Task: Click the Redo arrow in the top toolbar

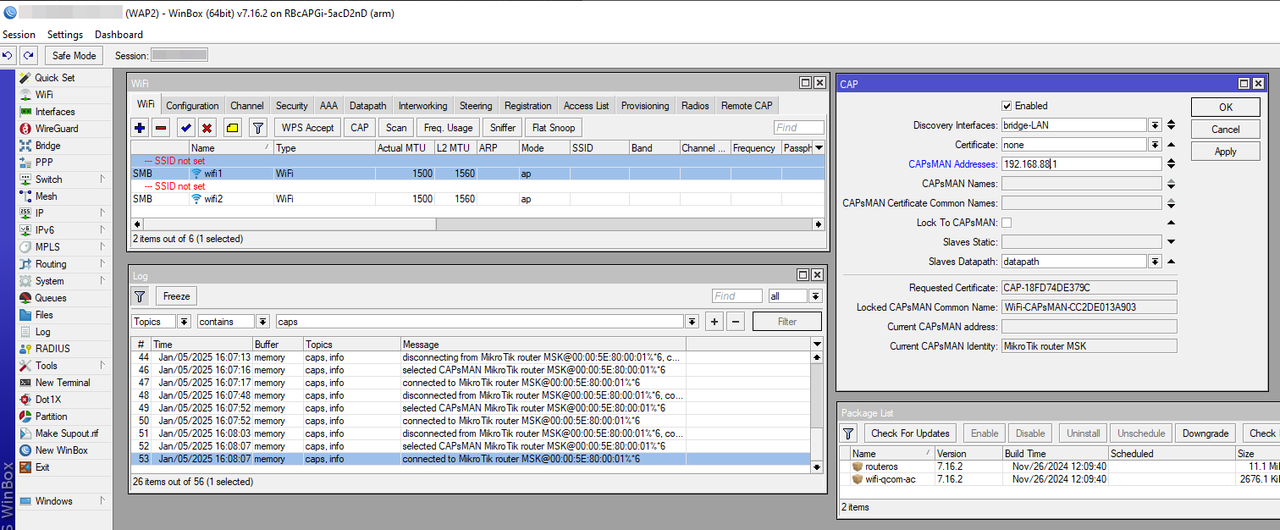Action: point(28,56)
